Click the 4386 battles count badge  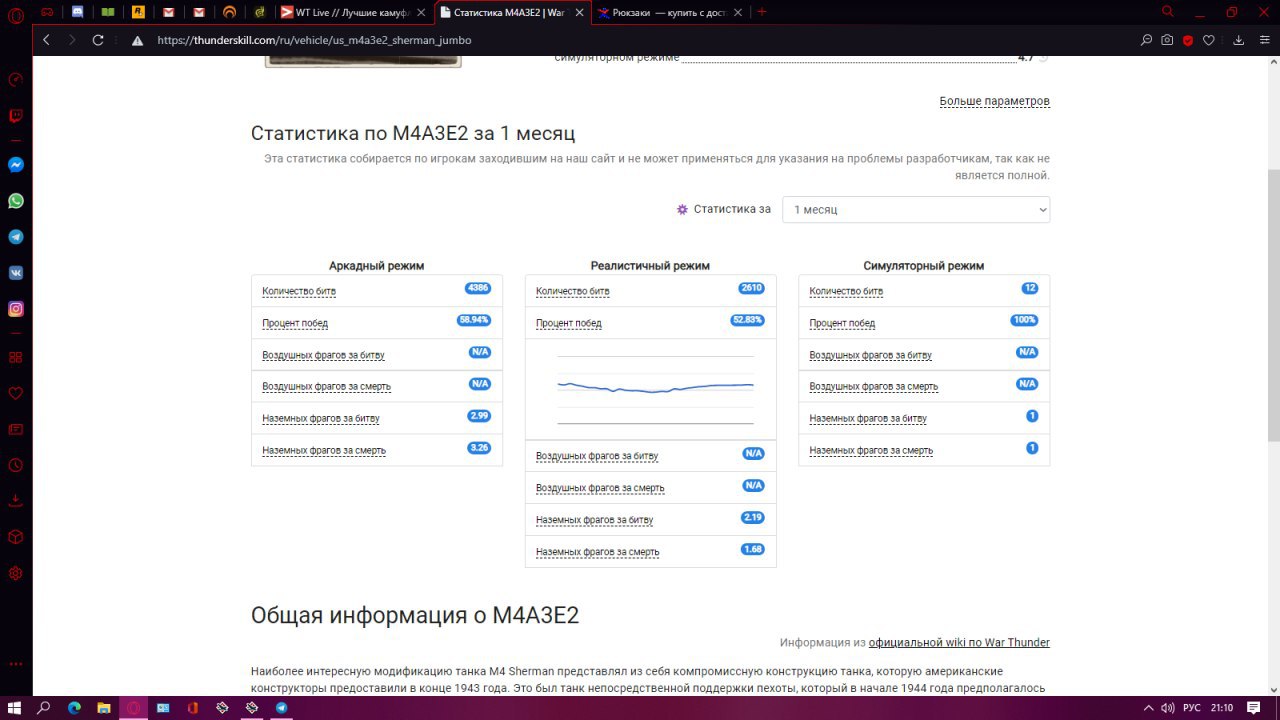pos(478,288)
